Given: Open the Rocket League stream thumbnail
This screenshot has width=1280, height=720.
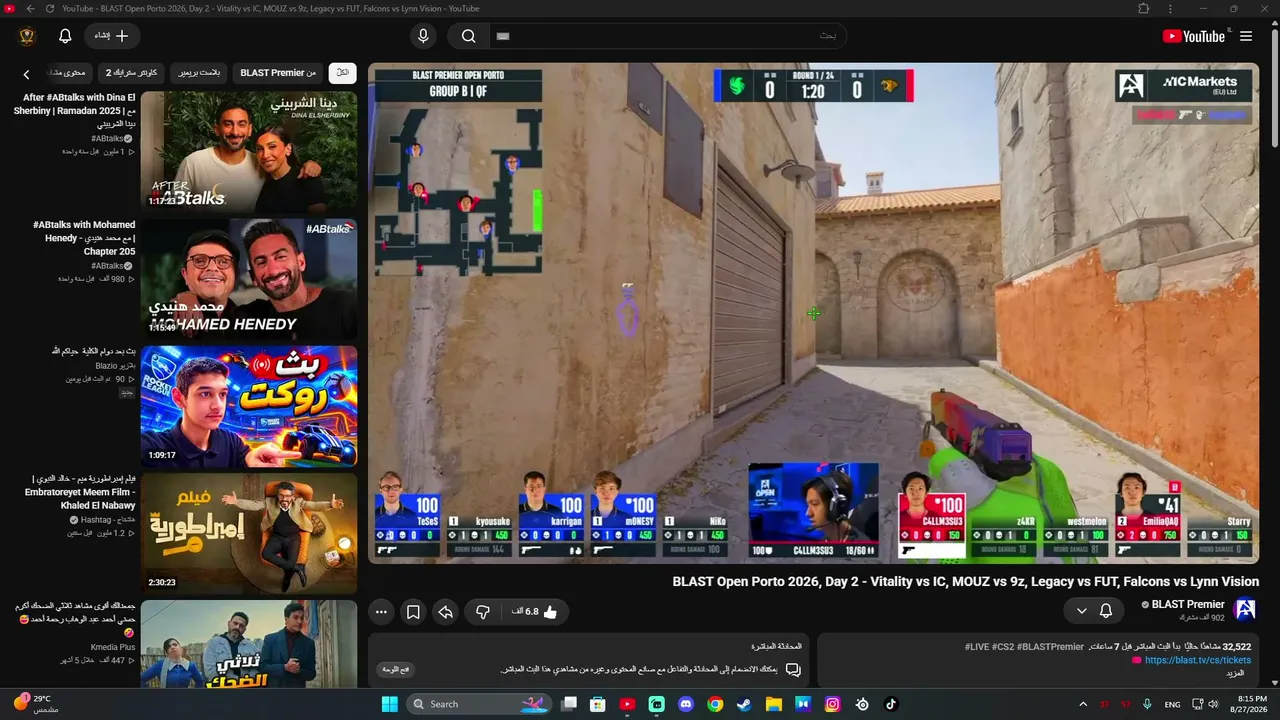Looking at the screenshot, I should [249, 406].
